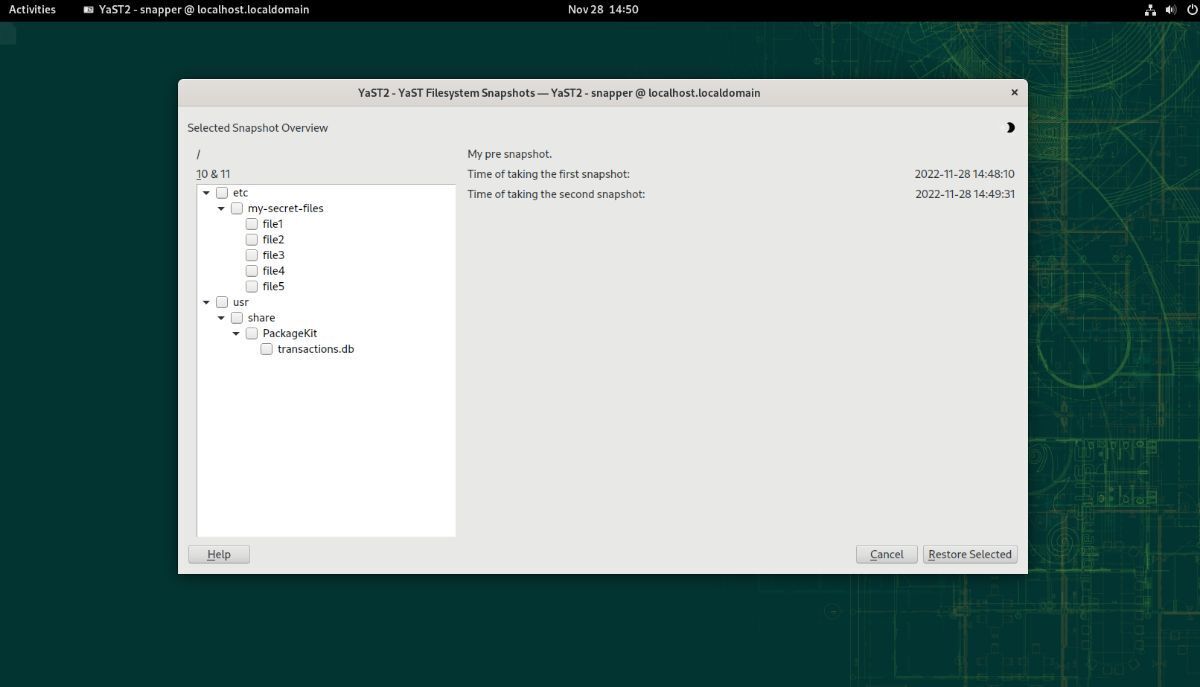Select the etc folder checkbox
Viewport: 1200px width, 687px height.
click(222, 193)
